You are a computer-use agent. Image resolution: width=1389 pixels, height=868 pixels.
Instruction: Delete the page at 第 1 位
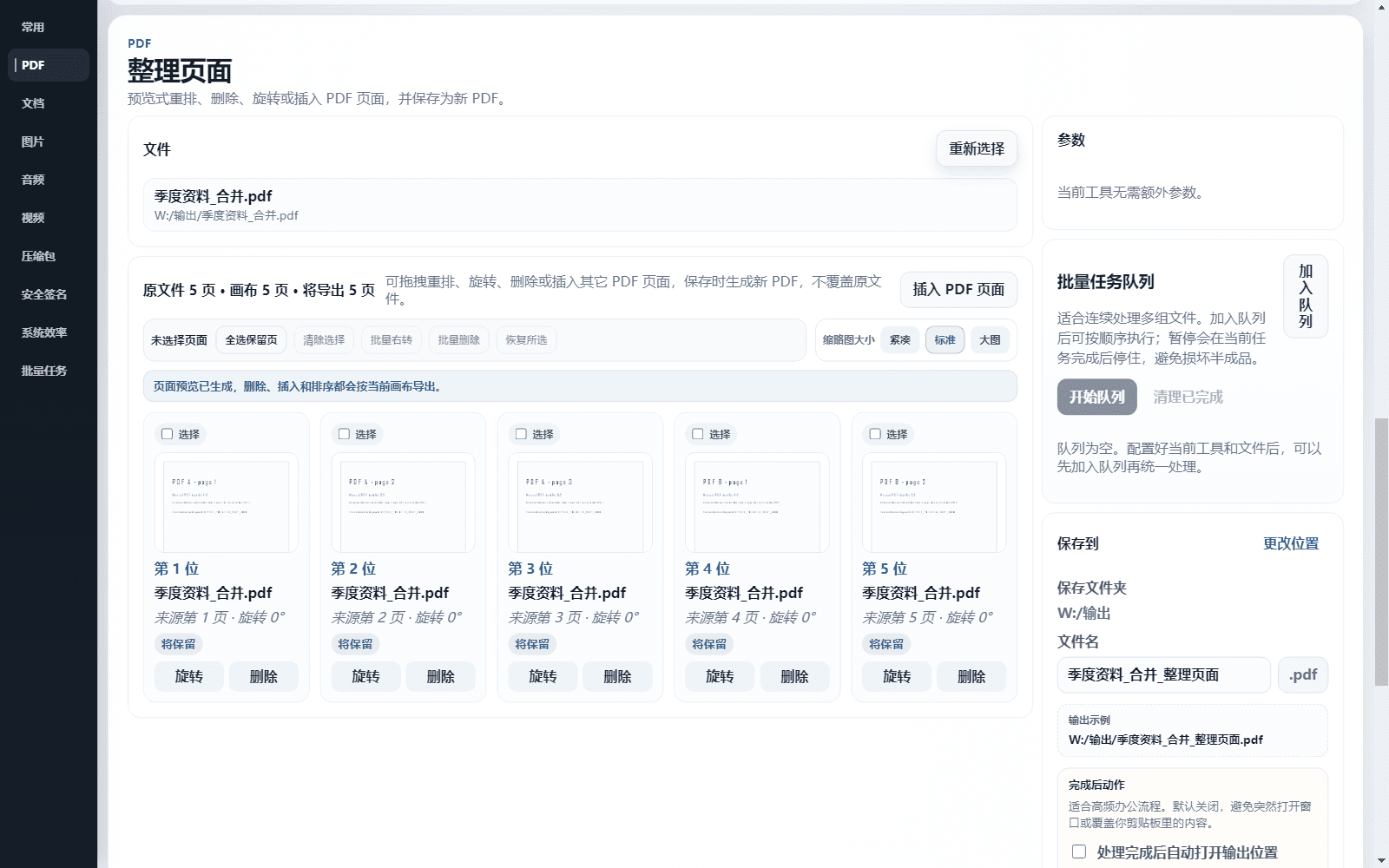[264, 676]
